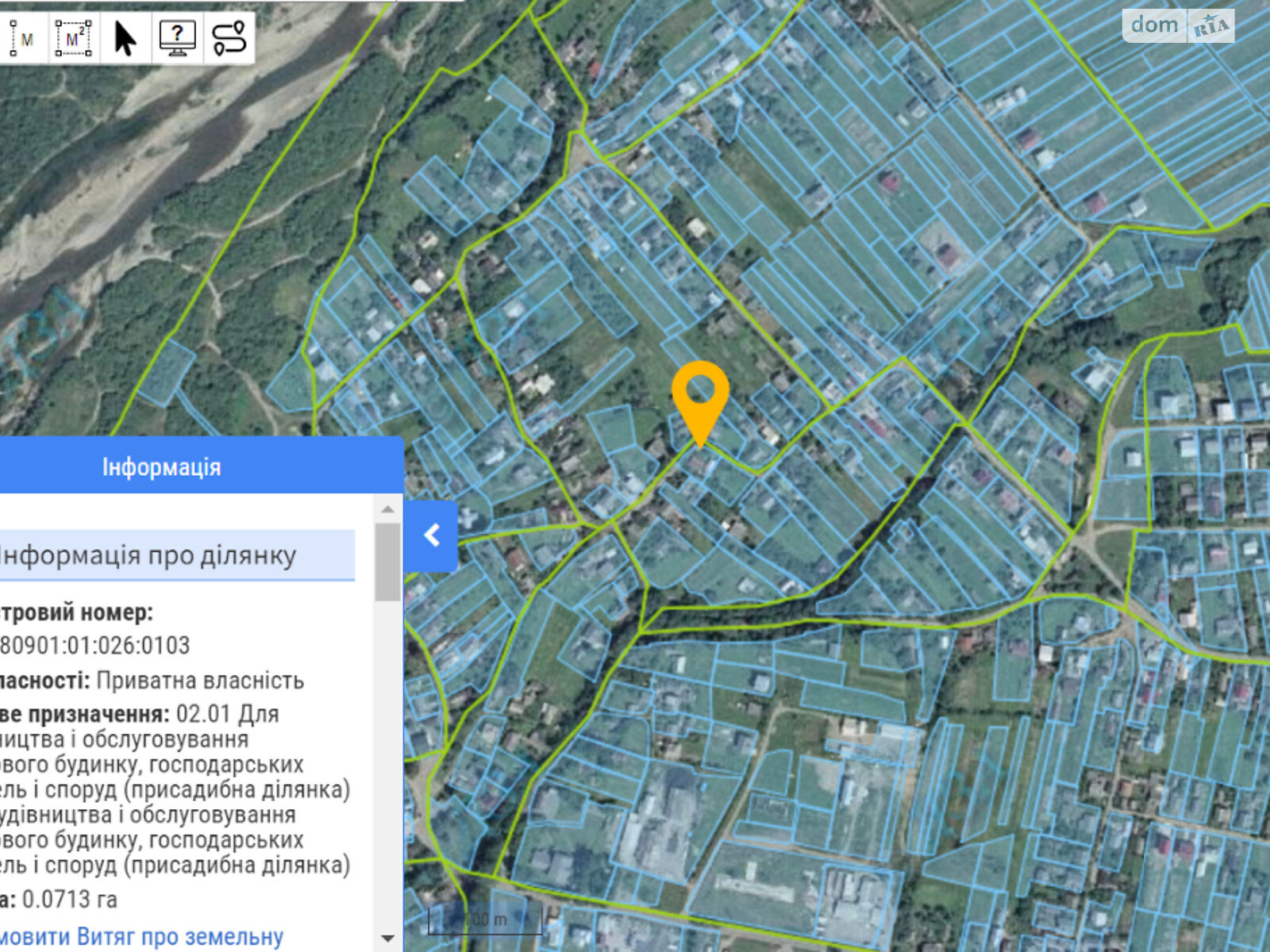Select the area measurement (M²) tool
Viewport: 1270px width, 952px height.
(74, 37)
